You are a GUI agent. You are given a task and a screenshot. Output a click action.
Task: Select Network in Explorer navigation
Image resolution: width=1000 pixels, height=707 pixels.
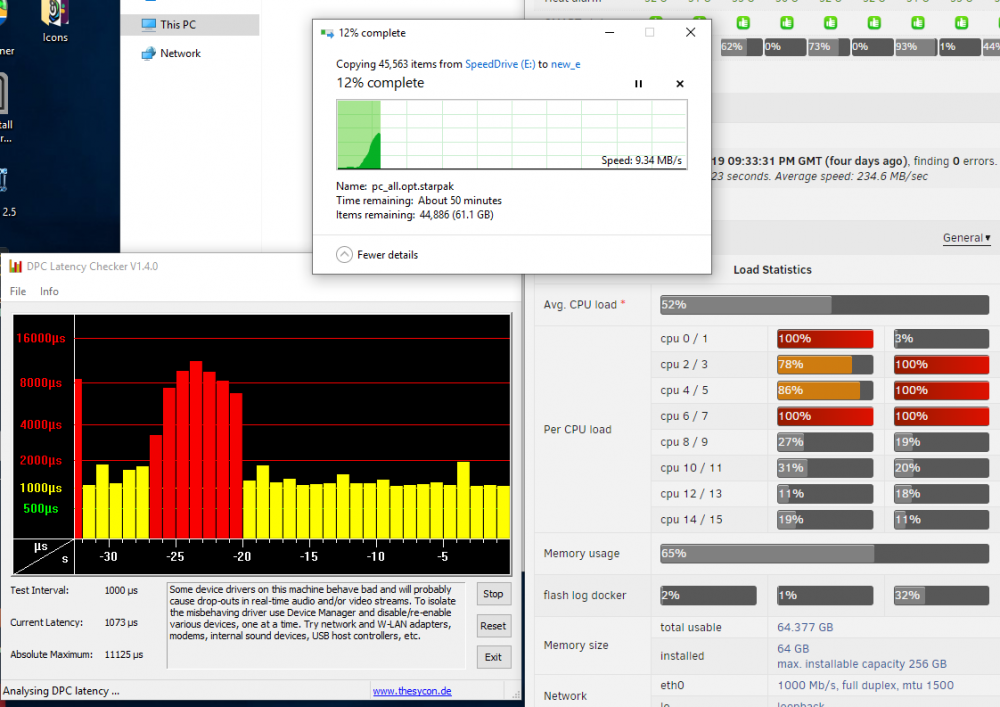click(180, 54)
